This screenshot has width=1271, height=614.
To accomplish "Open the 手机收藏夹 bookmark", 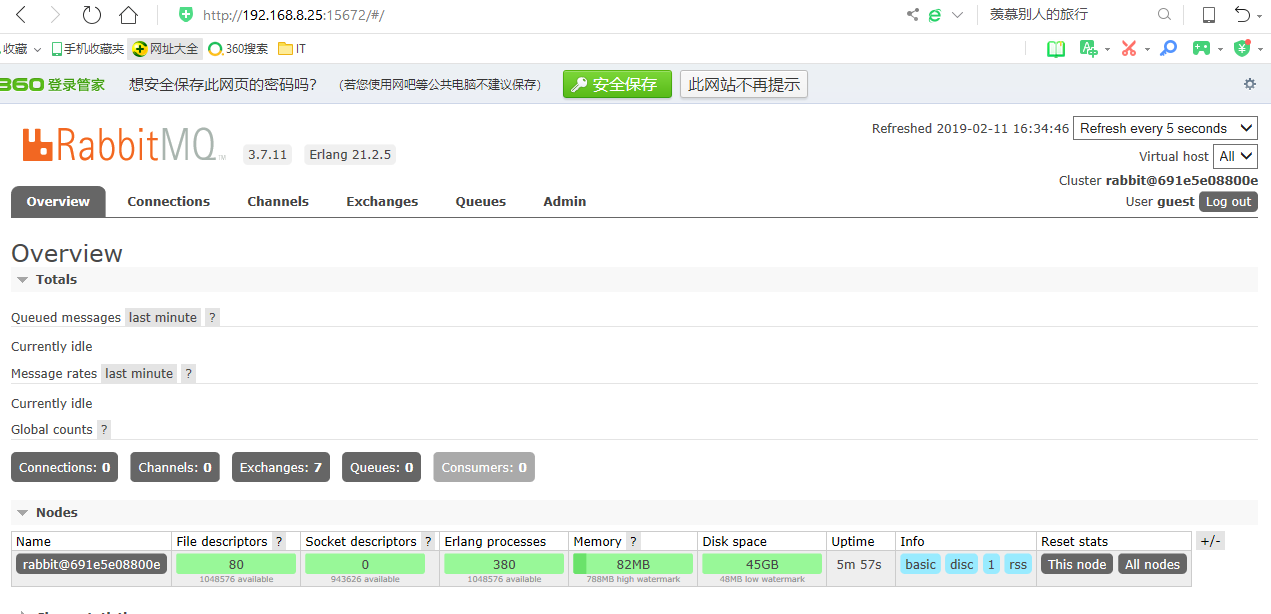I will pyautogui.click(x=87, y=49).
